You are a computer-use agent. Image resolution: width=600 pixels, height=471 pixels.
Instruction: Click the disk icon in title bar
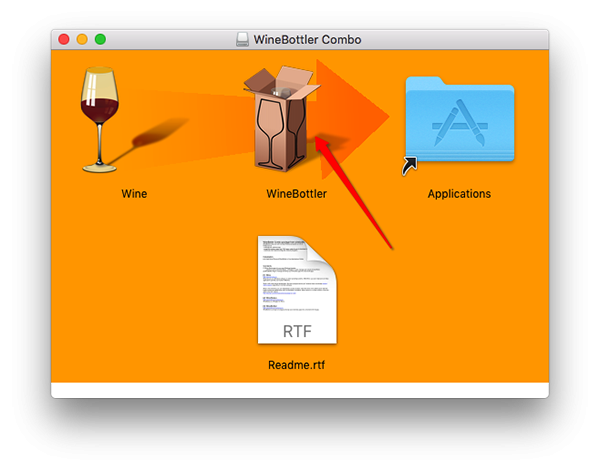point(242,39)
